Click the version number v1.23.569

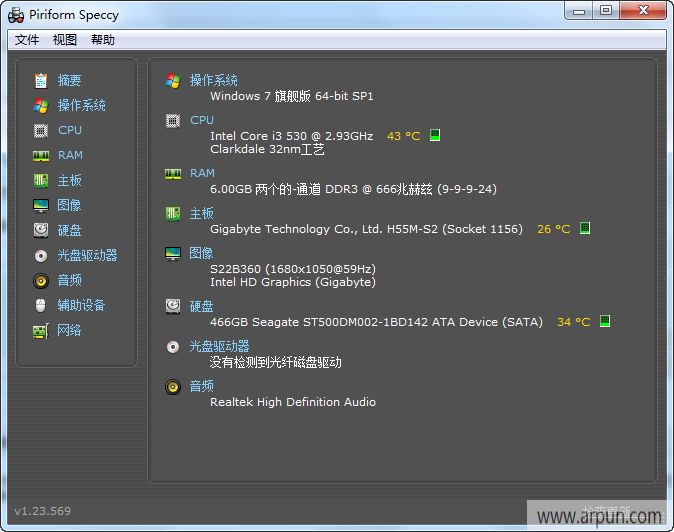[43, 511]
